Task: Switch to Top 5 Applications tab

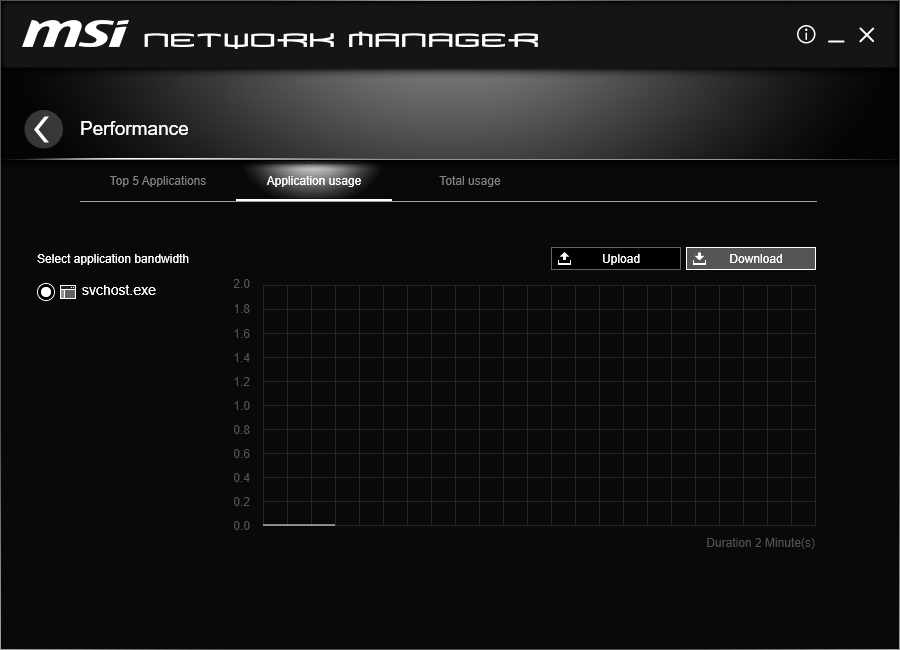Action: coord(158,181)
